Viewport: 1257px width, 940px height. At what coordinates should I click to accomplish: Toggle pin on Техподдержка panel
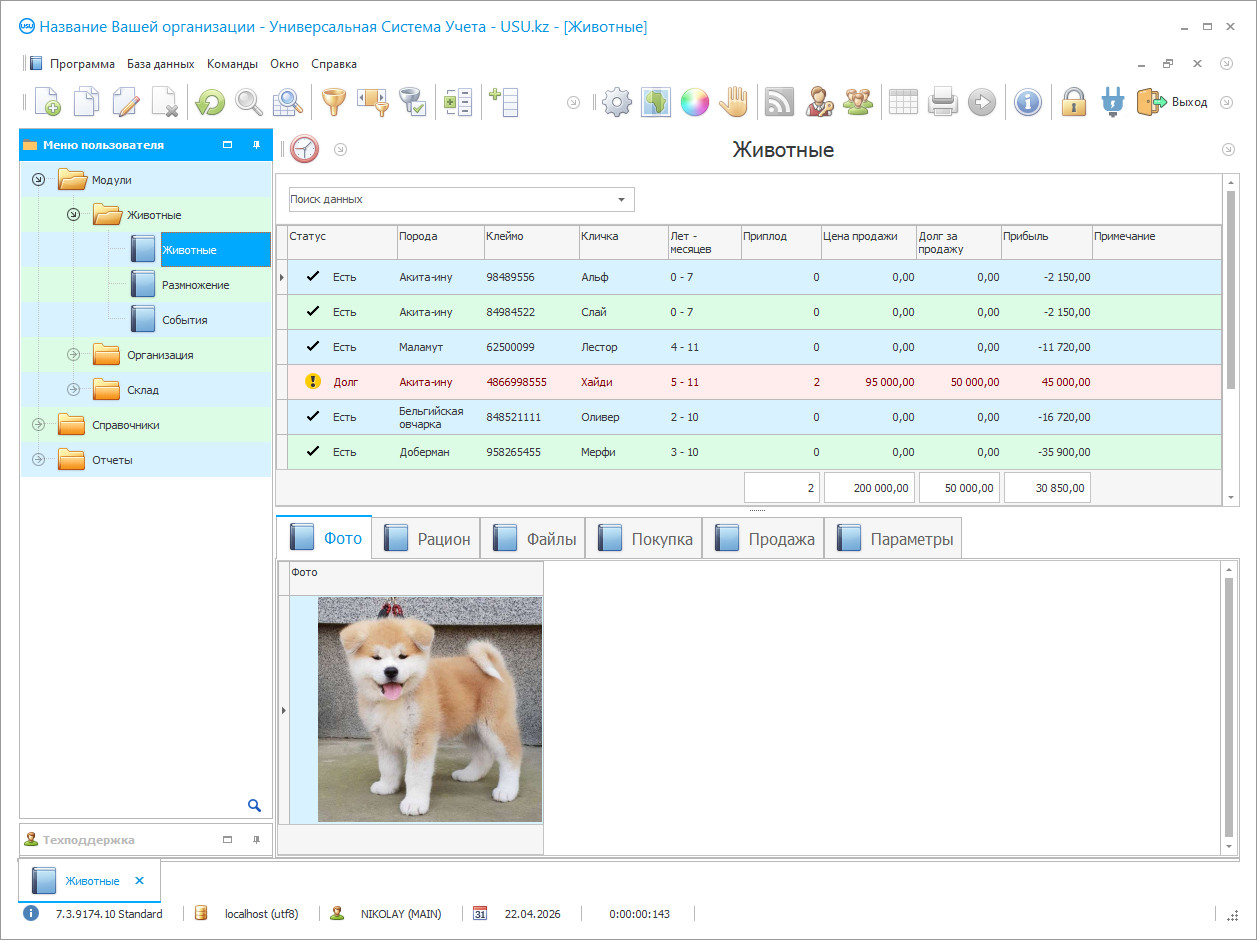(x=256, y=840)
